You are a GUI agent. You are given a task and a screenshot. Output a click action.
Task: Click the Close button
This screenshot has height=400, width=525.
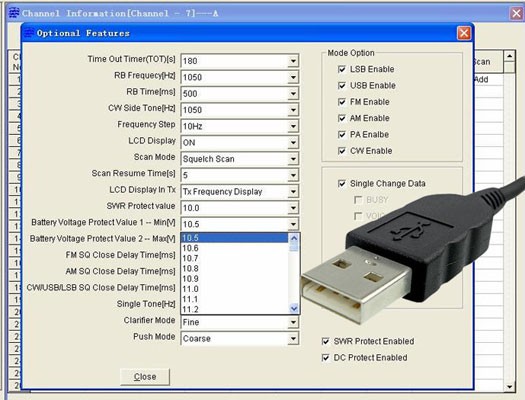tap(145, 377)
